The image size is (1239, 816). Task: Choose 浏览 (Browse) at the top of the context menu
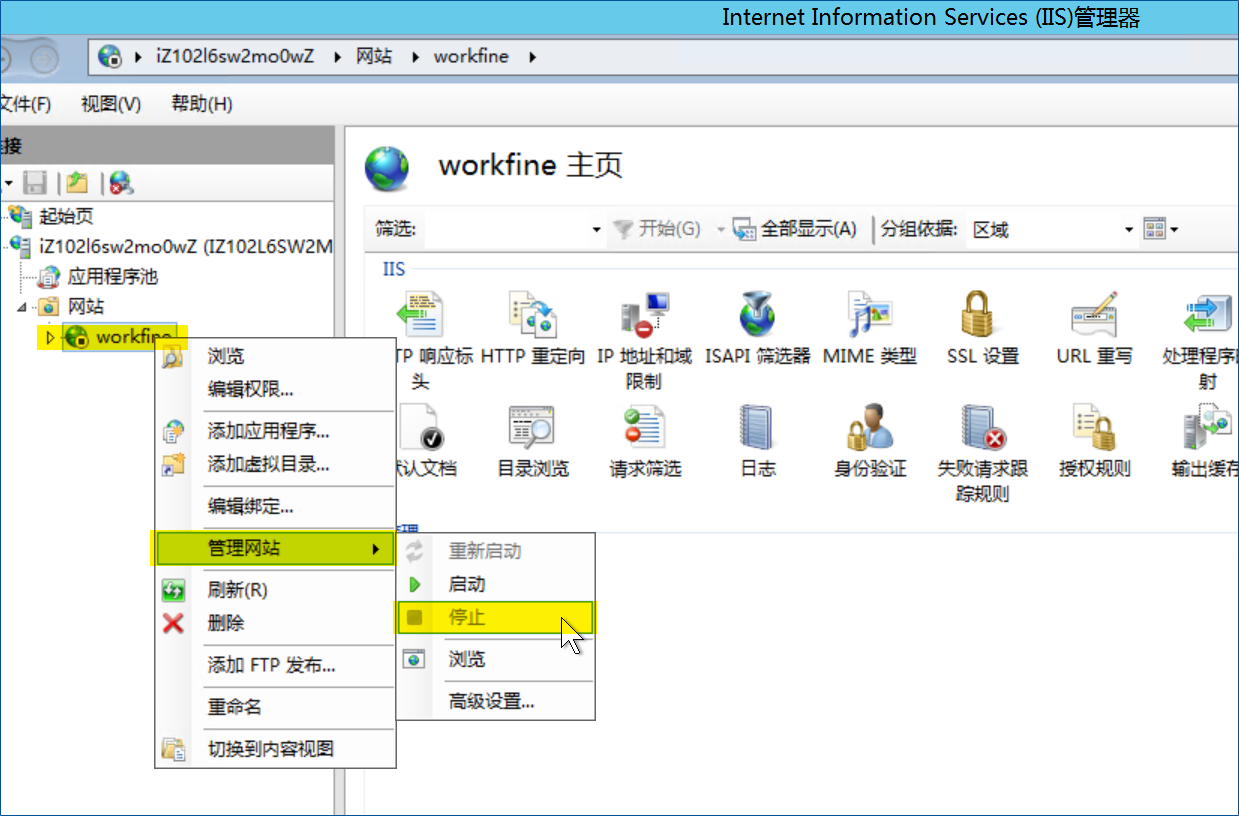275,356
